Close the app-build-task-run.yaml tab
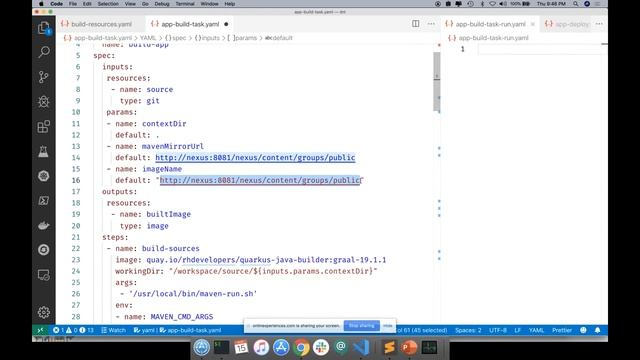The height and width of the screenshot is (360, 640). pos(532,24)
